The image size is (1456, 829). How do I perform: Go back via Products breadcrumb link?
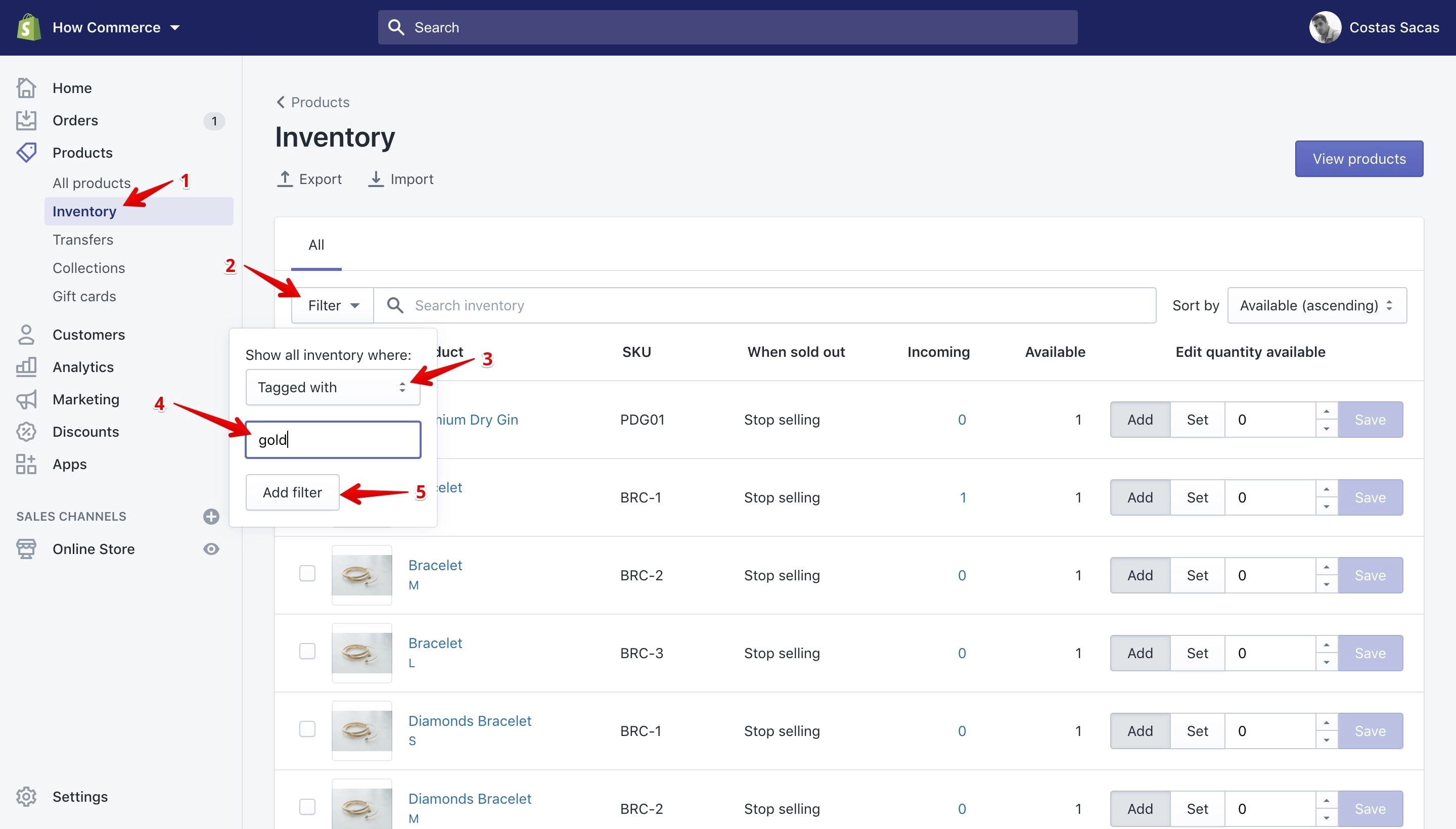[x=320, y=102]
